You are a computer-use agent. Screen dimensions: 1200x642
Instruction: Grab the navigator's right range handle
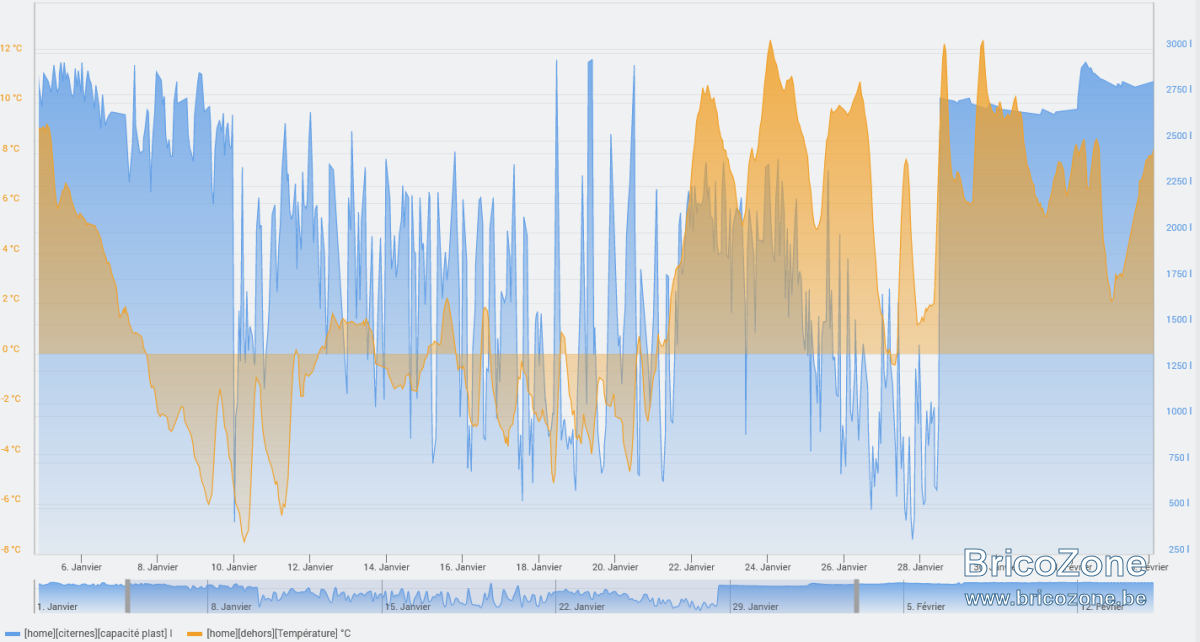(x=856, y=596)
